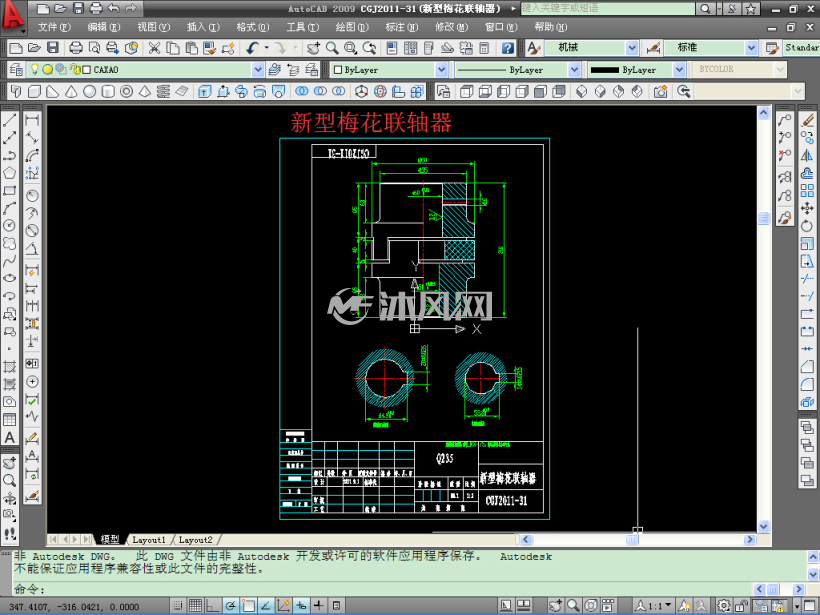Viewport: 820px width, 615px height.
Task: Click the Undo arrow in standard toolbar
Action: pos(253,48)
